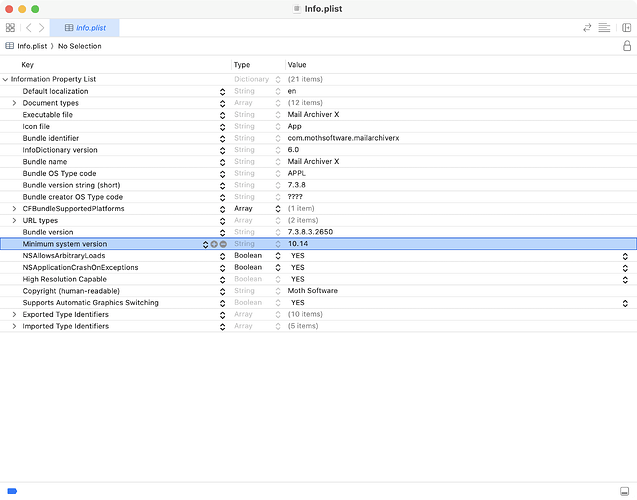The height and width of the screenshot is (500, 637).
Task: Toggle the debug area at bottom right
Action: (x=624, y=491)
